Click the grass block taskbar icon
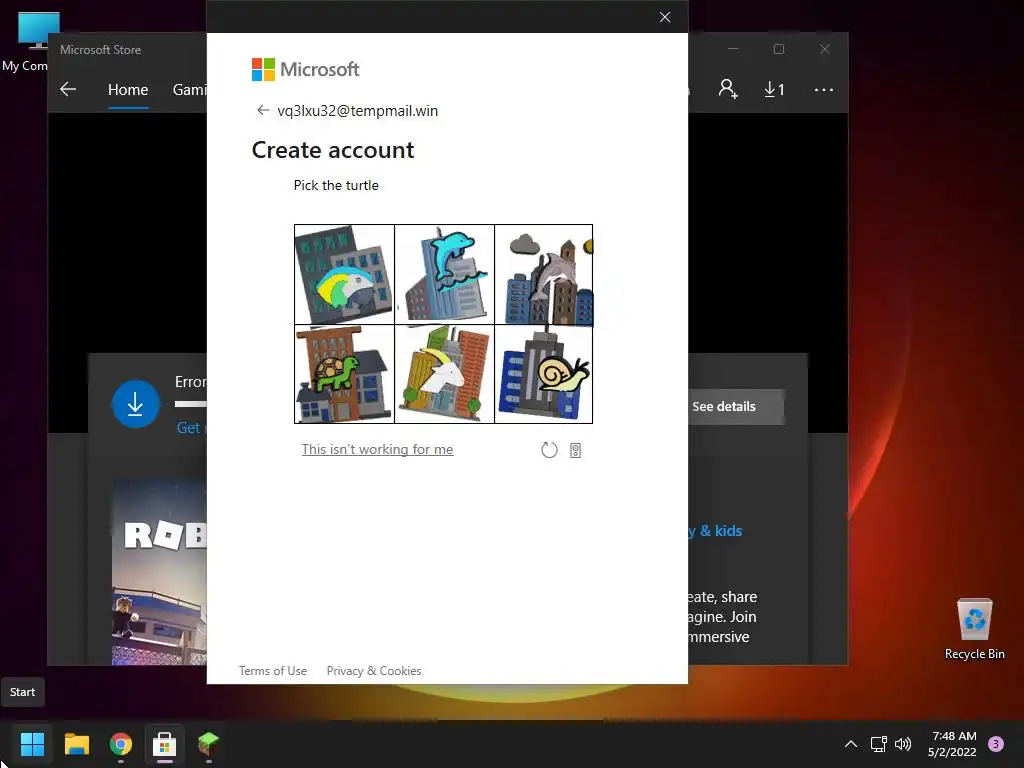 (208, 743)
